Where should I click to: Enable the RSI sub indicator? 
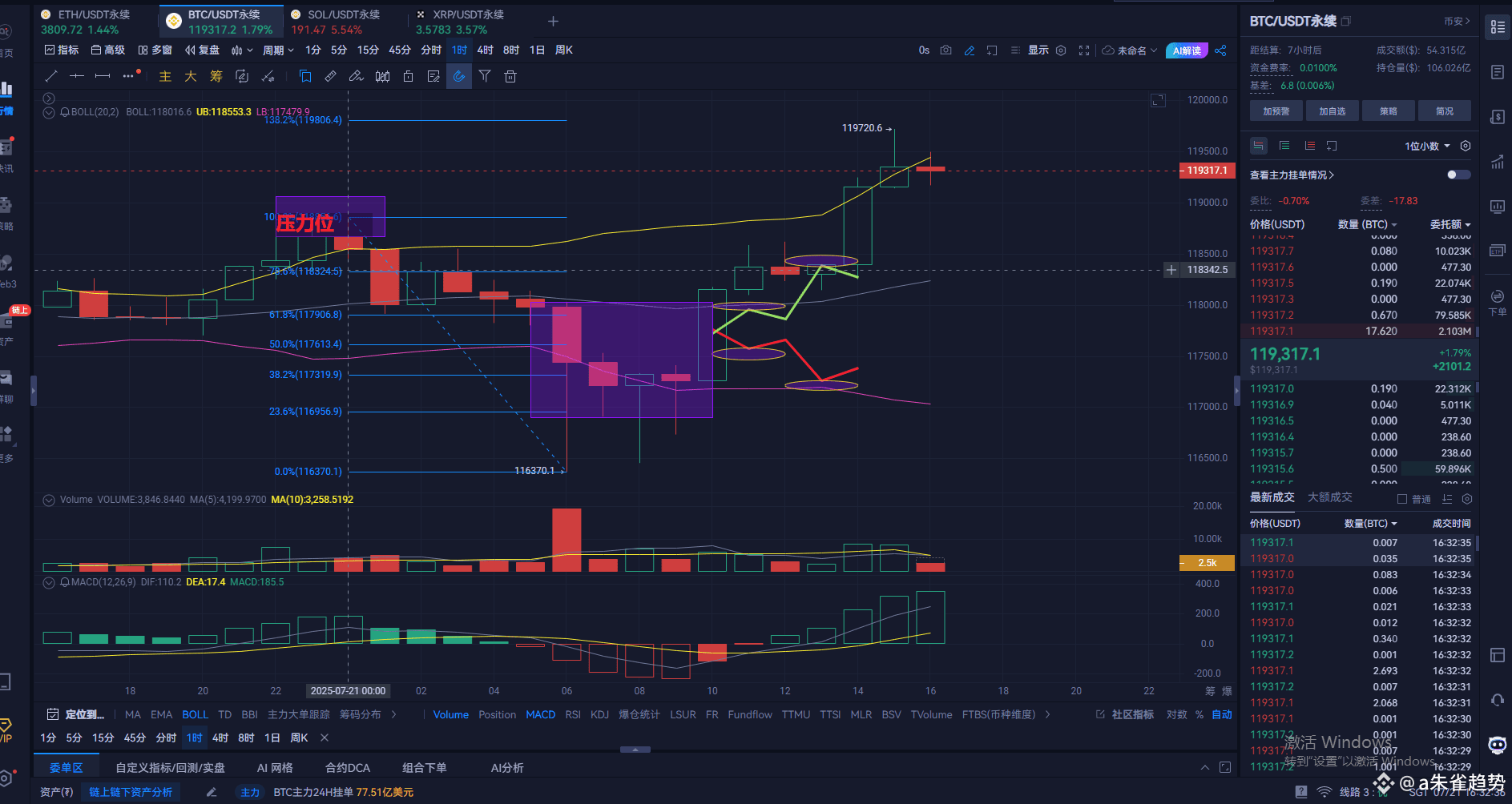(573, 714)
